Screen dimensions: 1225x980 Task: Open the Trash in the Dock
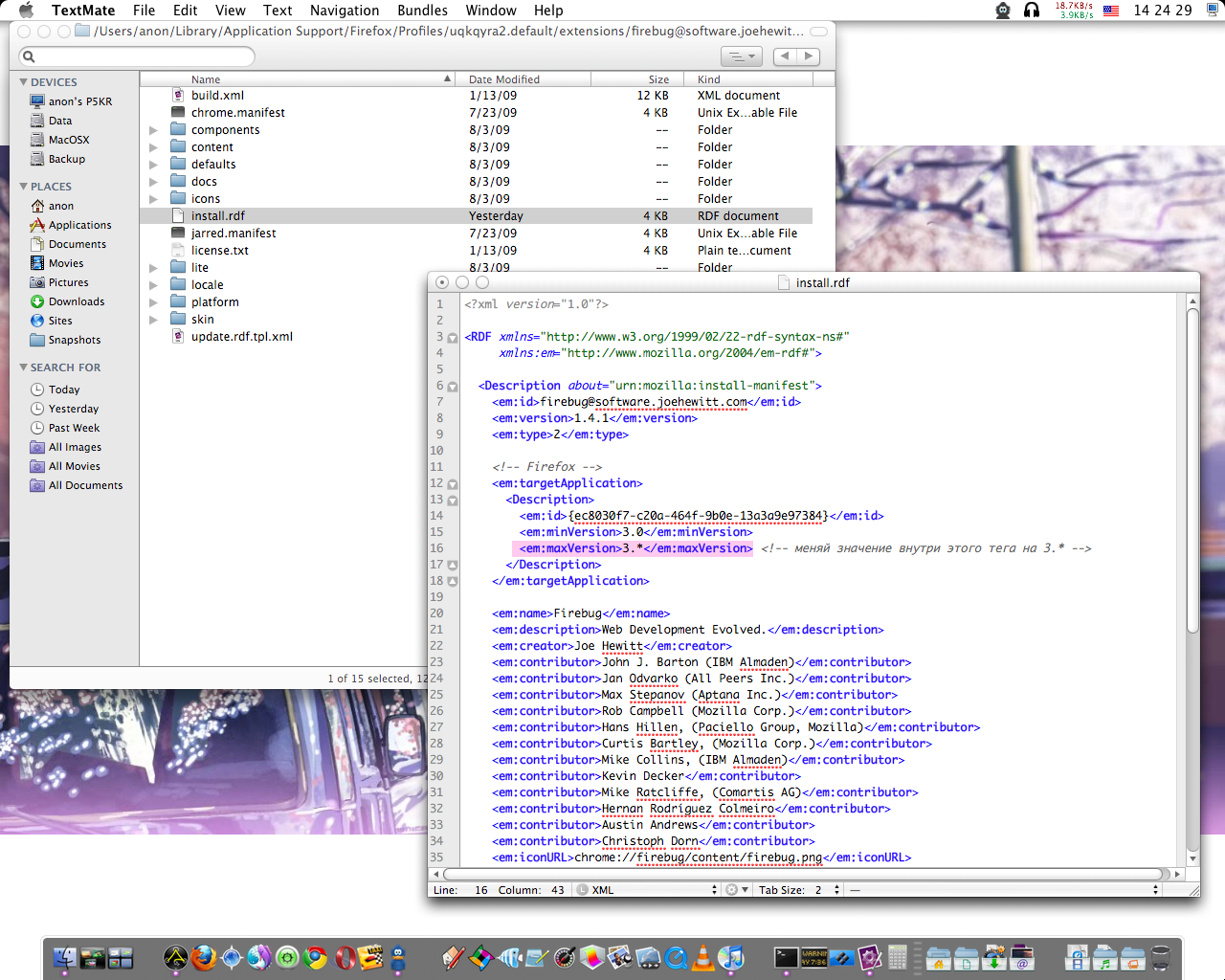tap(1161, 958)
